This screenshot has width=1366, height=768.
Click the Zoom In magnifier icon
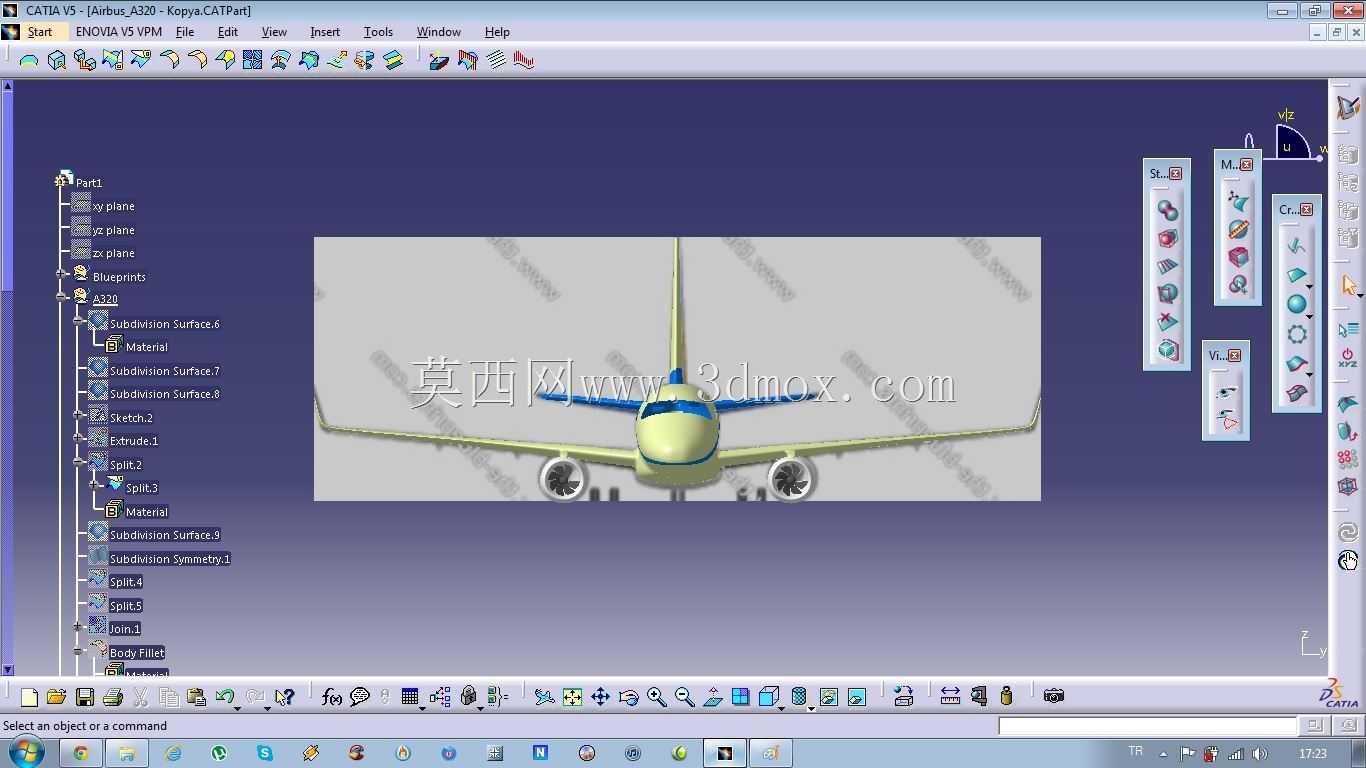tap(656, 697)
